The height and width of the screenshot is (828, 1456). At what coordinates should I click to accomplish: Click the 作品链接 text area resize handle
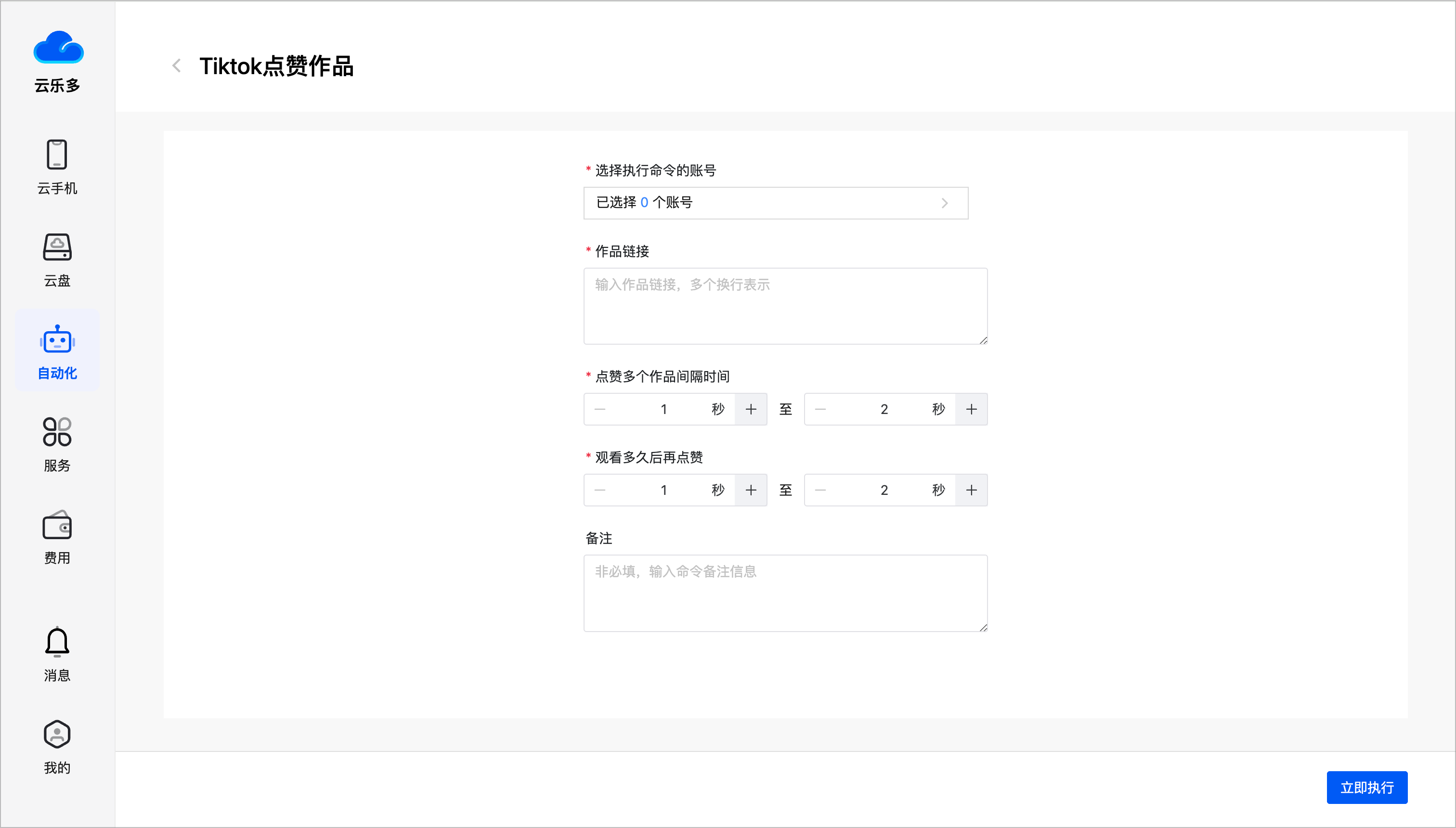[x=983, y=340]
